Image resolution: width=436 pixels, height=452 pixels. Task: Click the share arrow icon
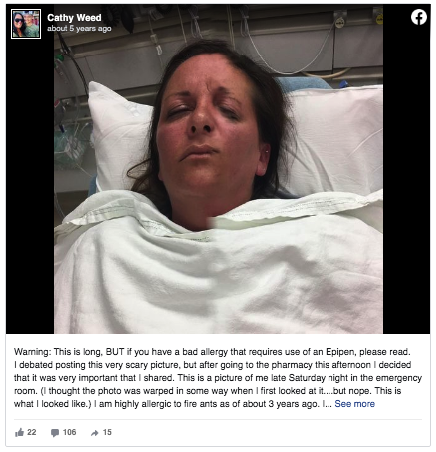point(95,433)
